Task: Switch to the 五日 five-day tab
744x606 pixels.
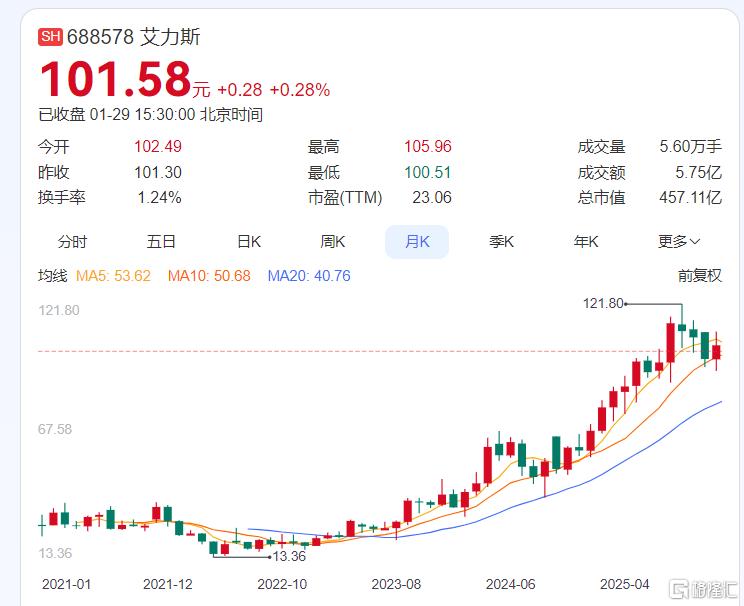Action: [161, 242]
